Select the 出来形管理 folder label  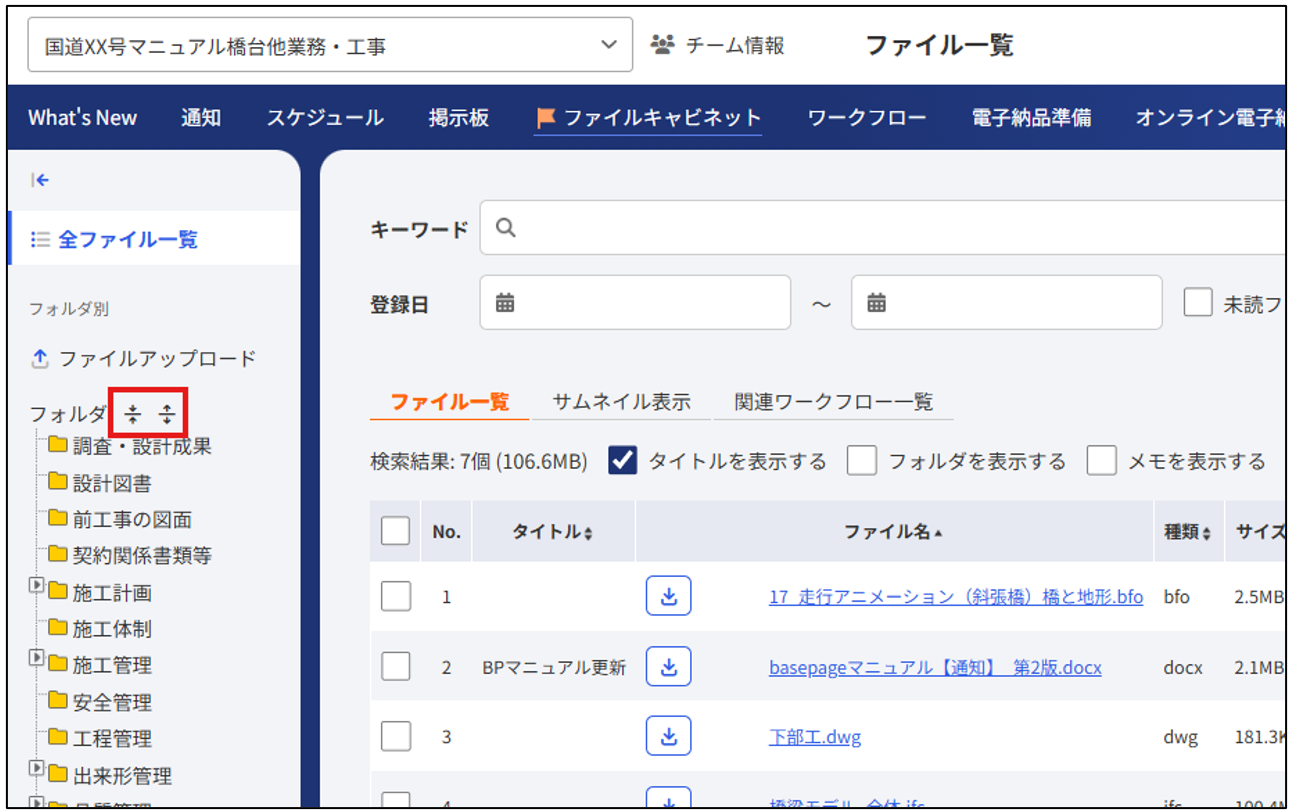pos(122,776)
